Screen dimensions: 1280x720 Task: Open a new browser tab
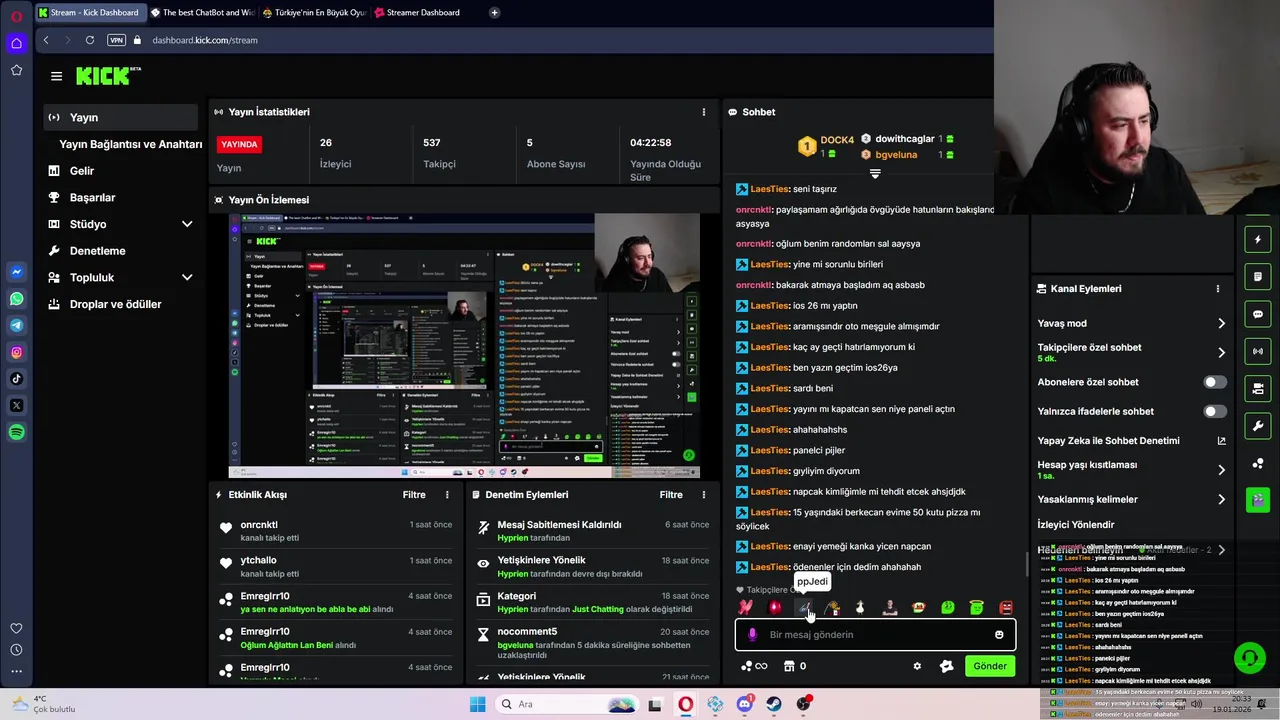[494, 12]
